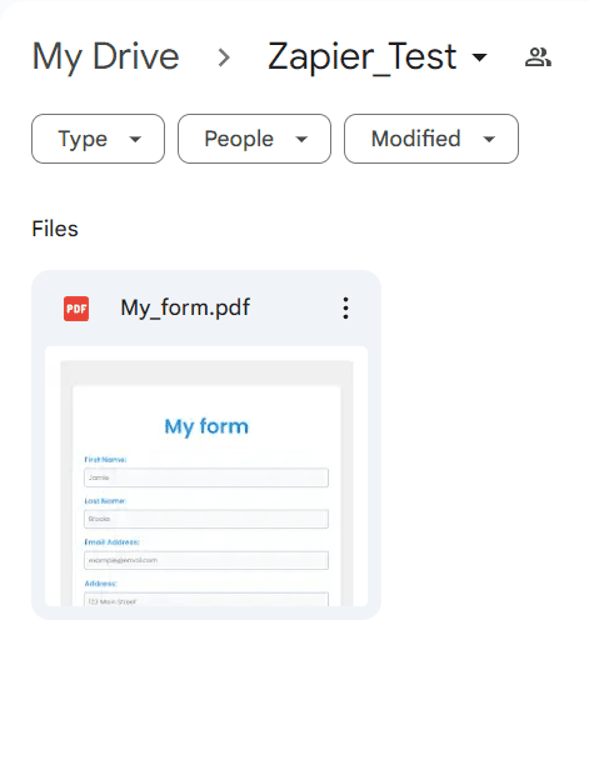Viewport: 590px width, 760px height.
Task: Open the People filter dropdown
Action: coord(255,139)
